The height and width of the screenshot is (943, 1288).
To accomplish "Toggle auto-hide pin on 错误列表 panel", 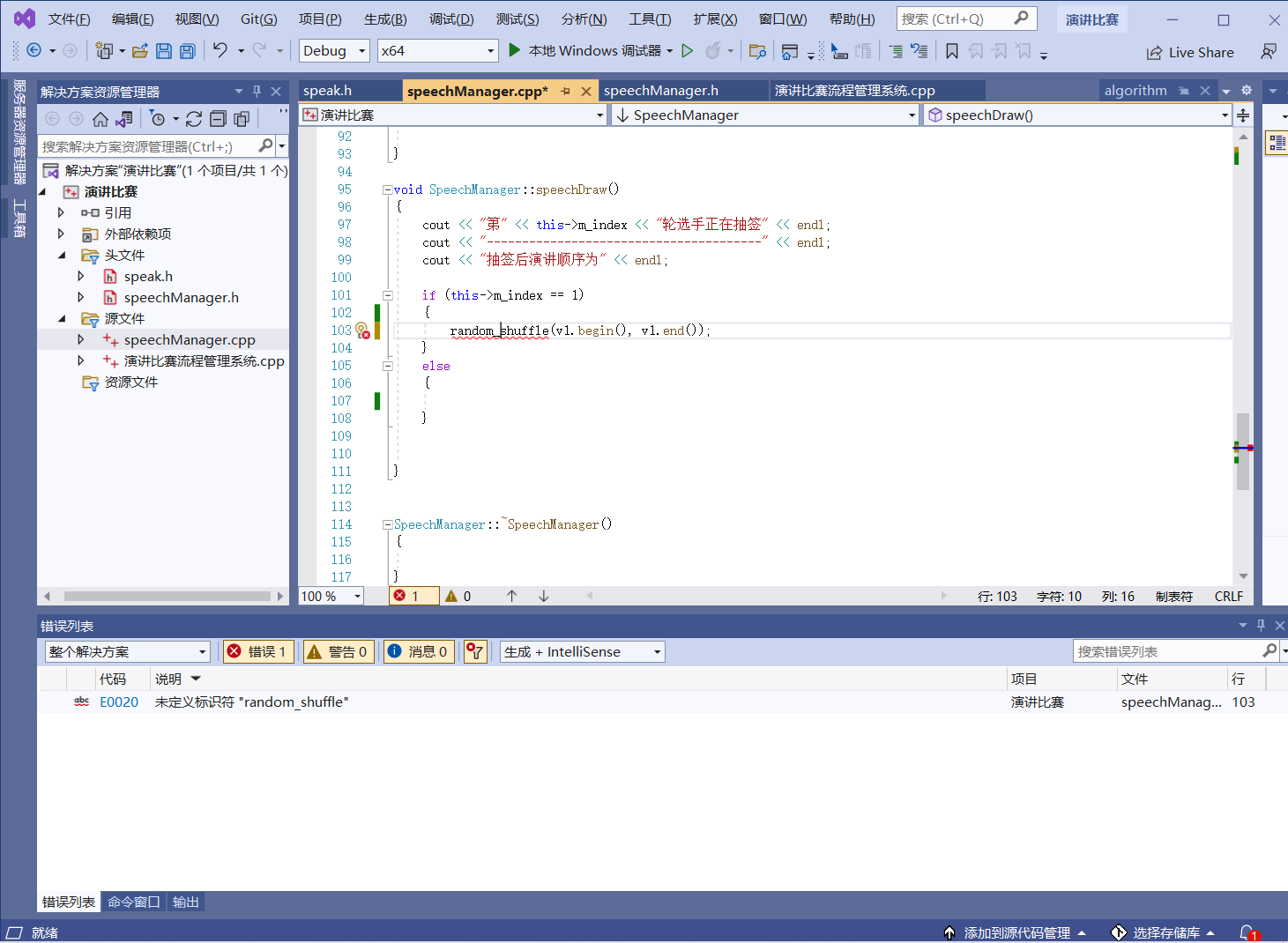I will click(1261, 625).
